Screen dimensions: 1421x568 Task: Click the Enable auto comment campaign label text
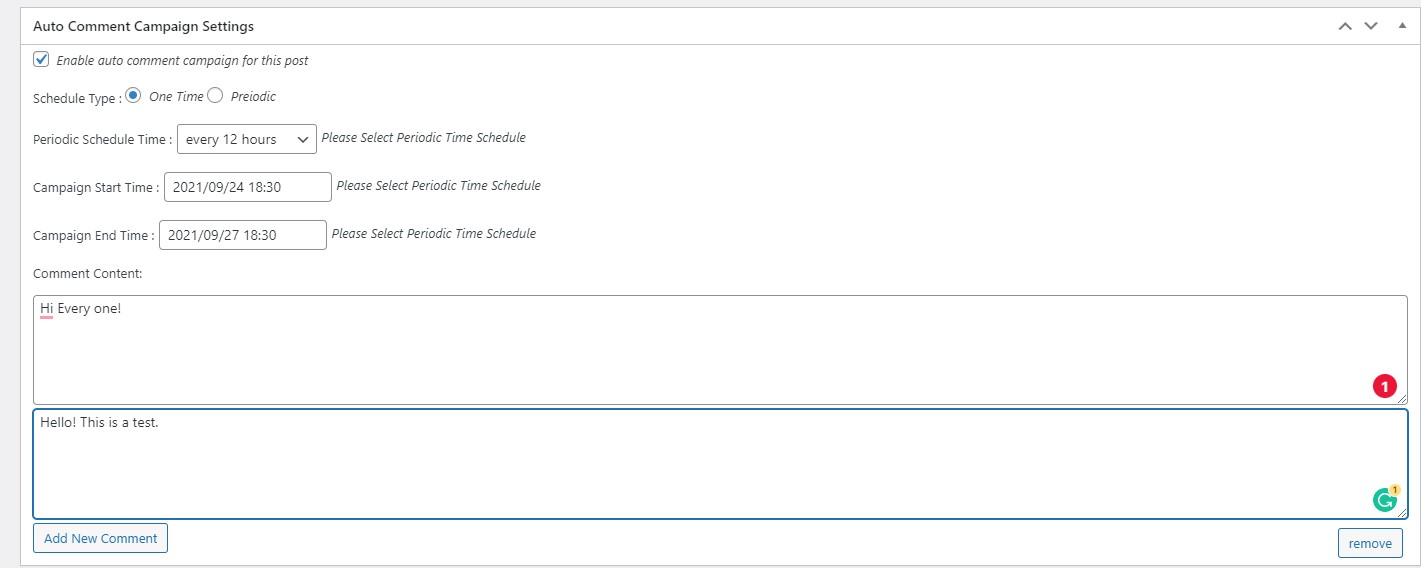click(182, 60)
